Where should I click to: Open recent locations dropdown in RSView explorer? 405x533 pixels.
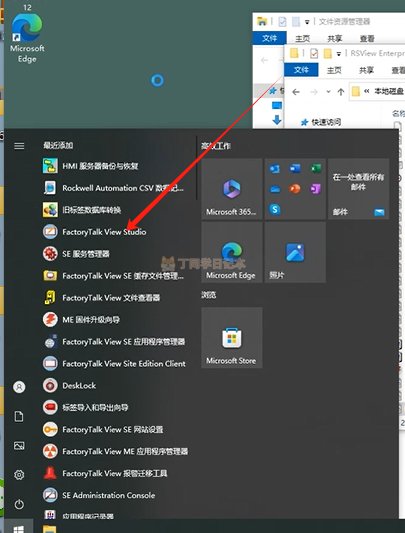328,92
